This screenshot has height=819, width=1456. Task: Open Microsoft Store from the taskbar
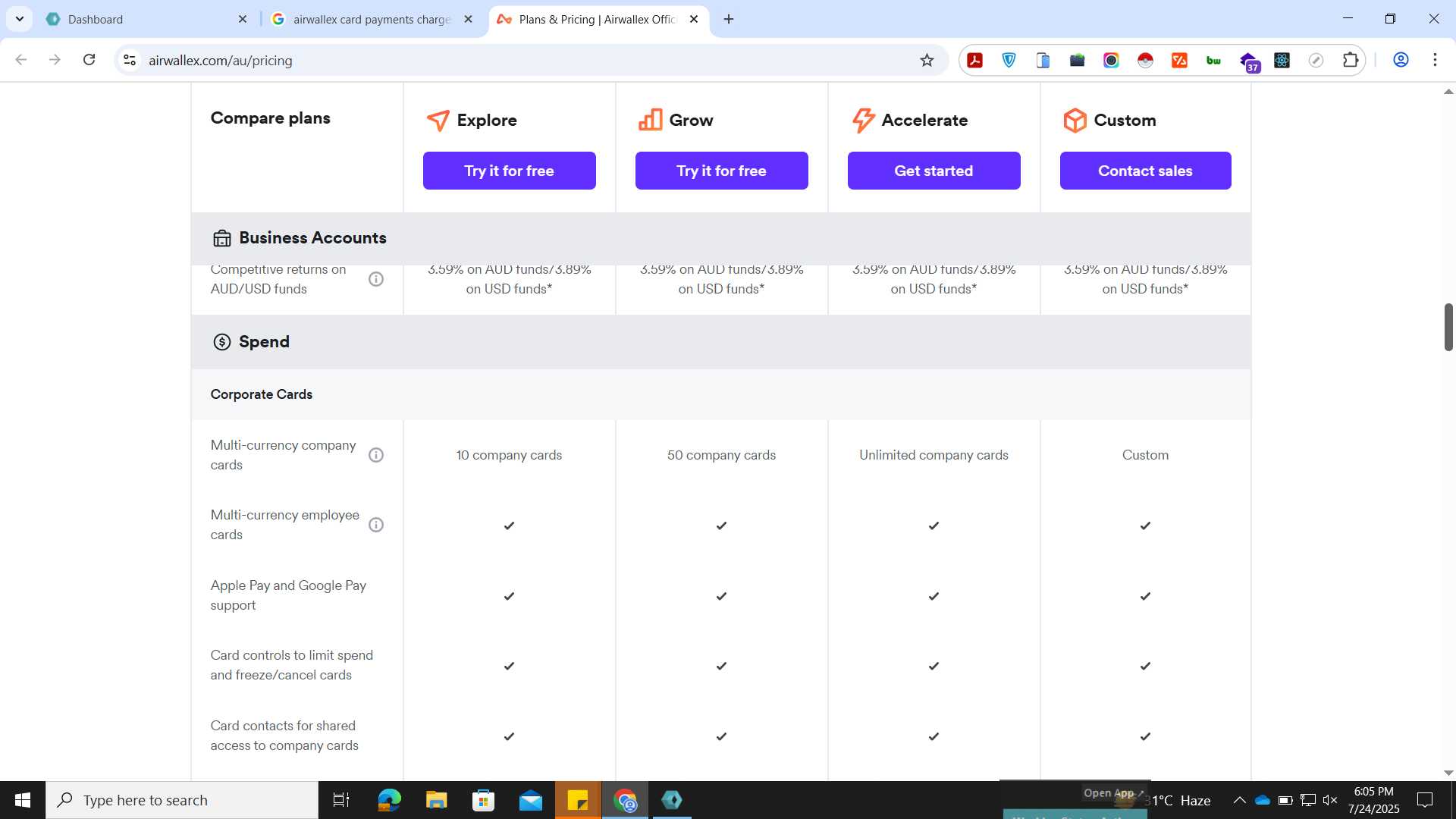click(x=483, y=800)
